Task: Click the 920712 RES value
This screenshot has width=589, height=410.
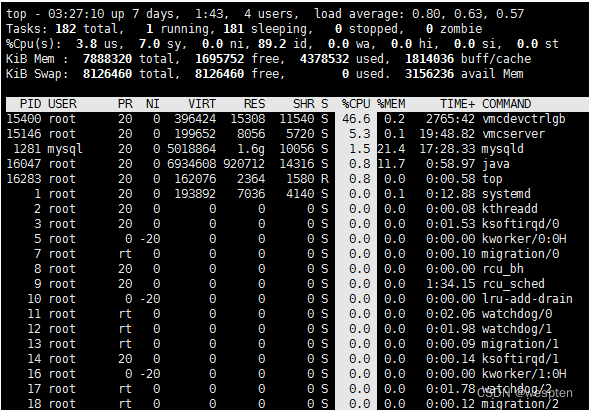Action: [244, 164]
